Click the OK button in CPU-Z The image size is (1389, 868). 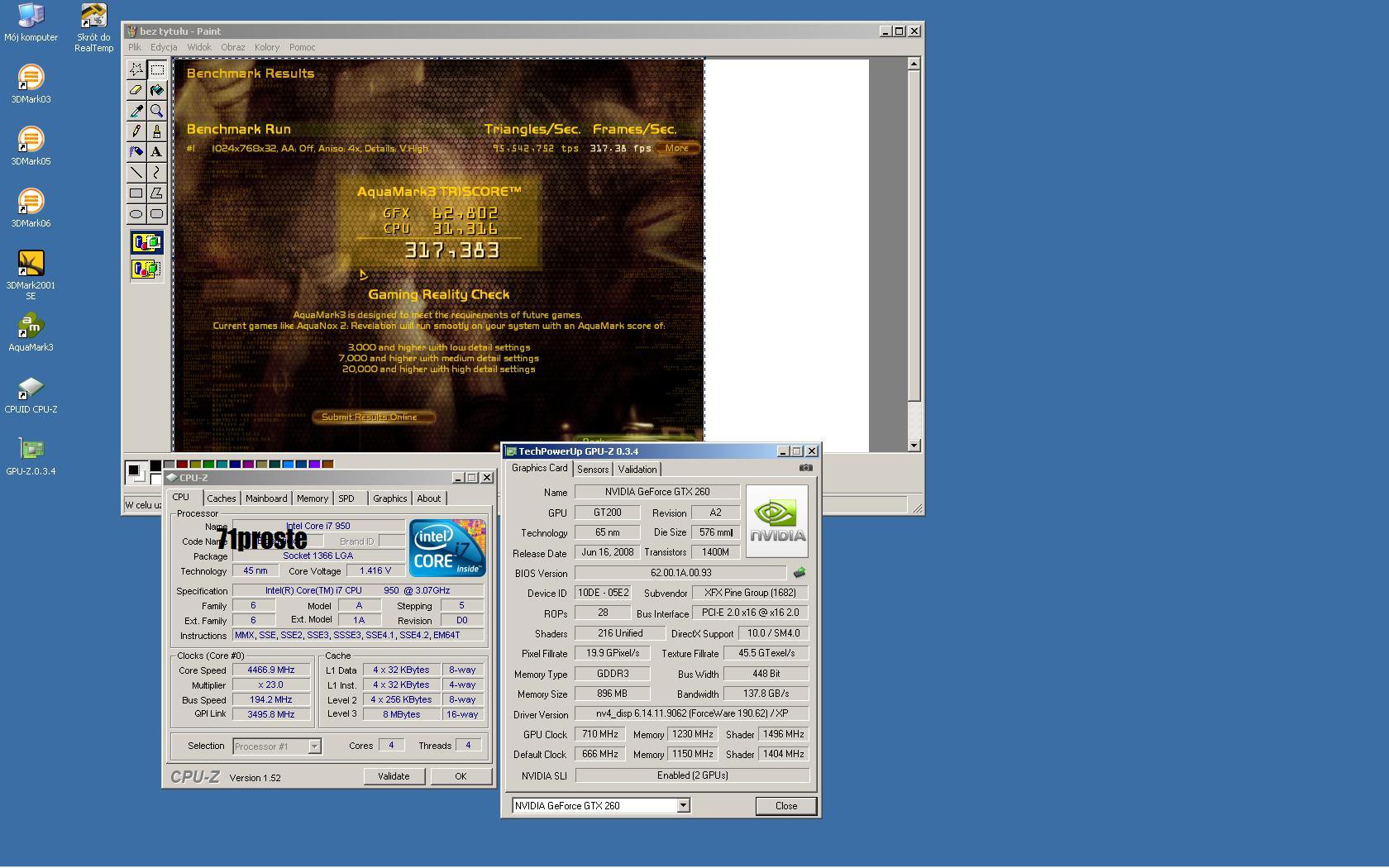click(x=461, y=776)
